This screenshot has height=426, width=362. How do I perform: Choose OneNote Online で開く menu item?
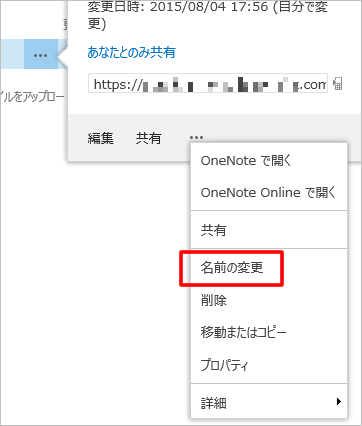(269, 193)
